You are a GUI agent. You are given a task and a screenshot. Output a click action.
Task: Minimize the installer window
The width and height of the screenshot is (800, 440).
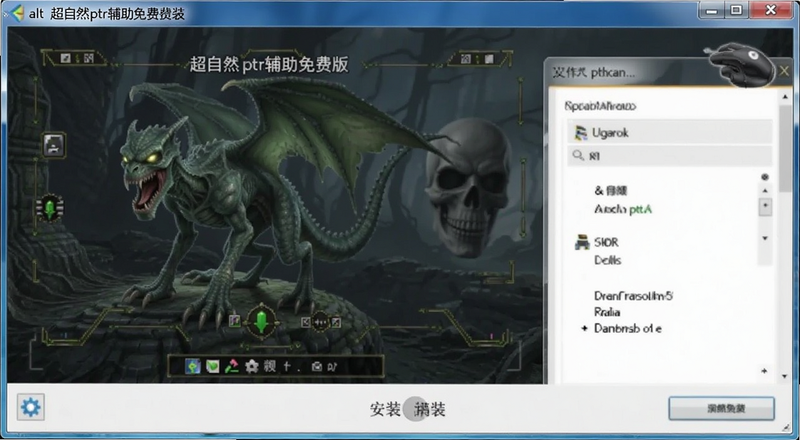point(712,10)
